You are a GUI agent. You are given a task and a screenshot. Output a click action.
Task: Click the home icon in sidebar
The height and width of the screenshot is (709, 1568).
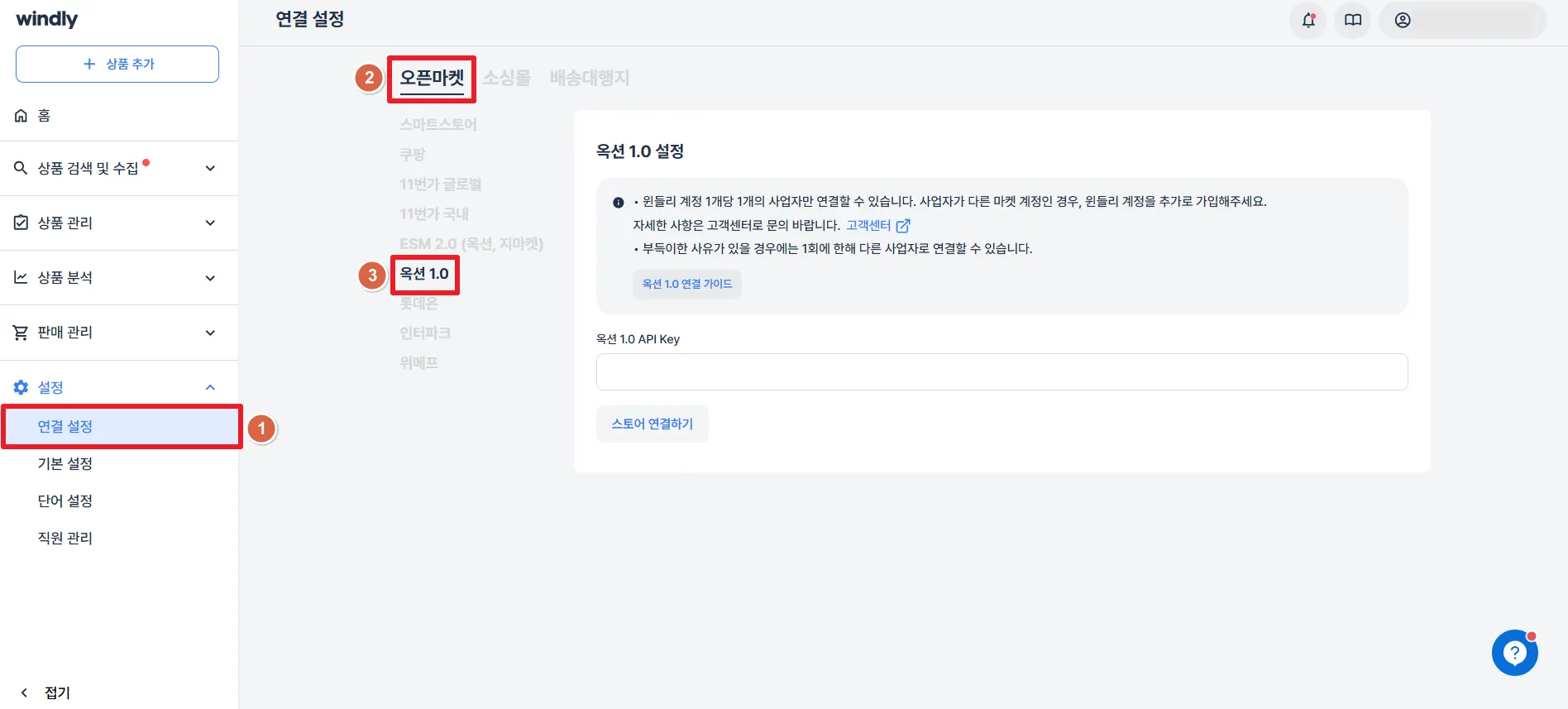22,116
